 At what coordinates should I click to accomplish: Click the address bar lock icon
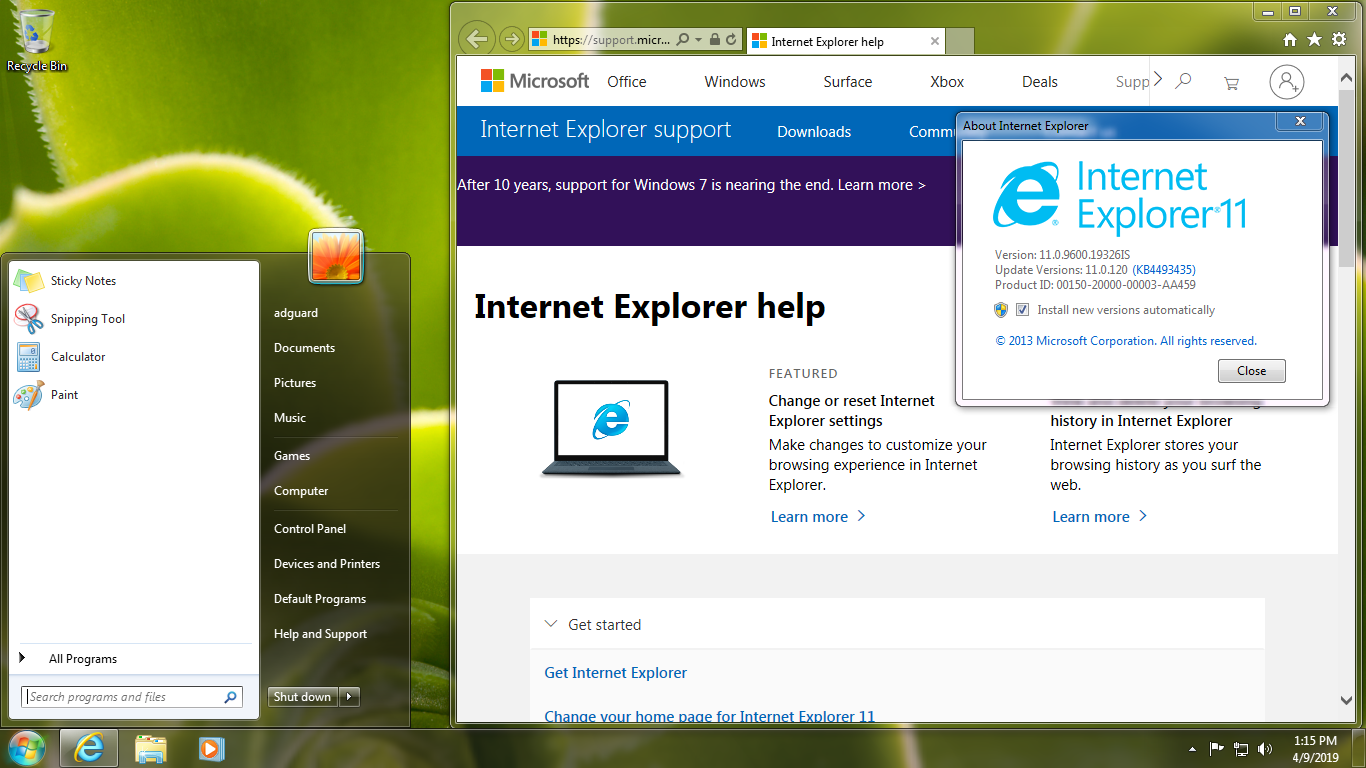714,40
